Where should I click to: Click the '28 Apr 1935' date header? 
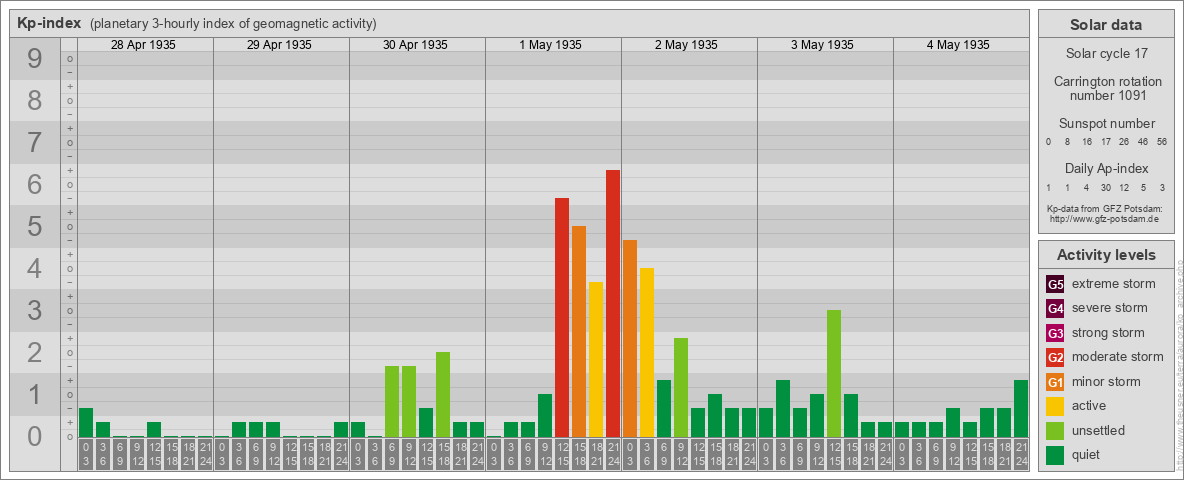pyautogui.click(x=143, y=45)
